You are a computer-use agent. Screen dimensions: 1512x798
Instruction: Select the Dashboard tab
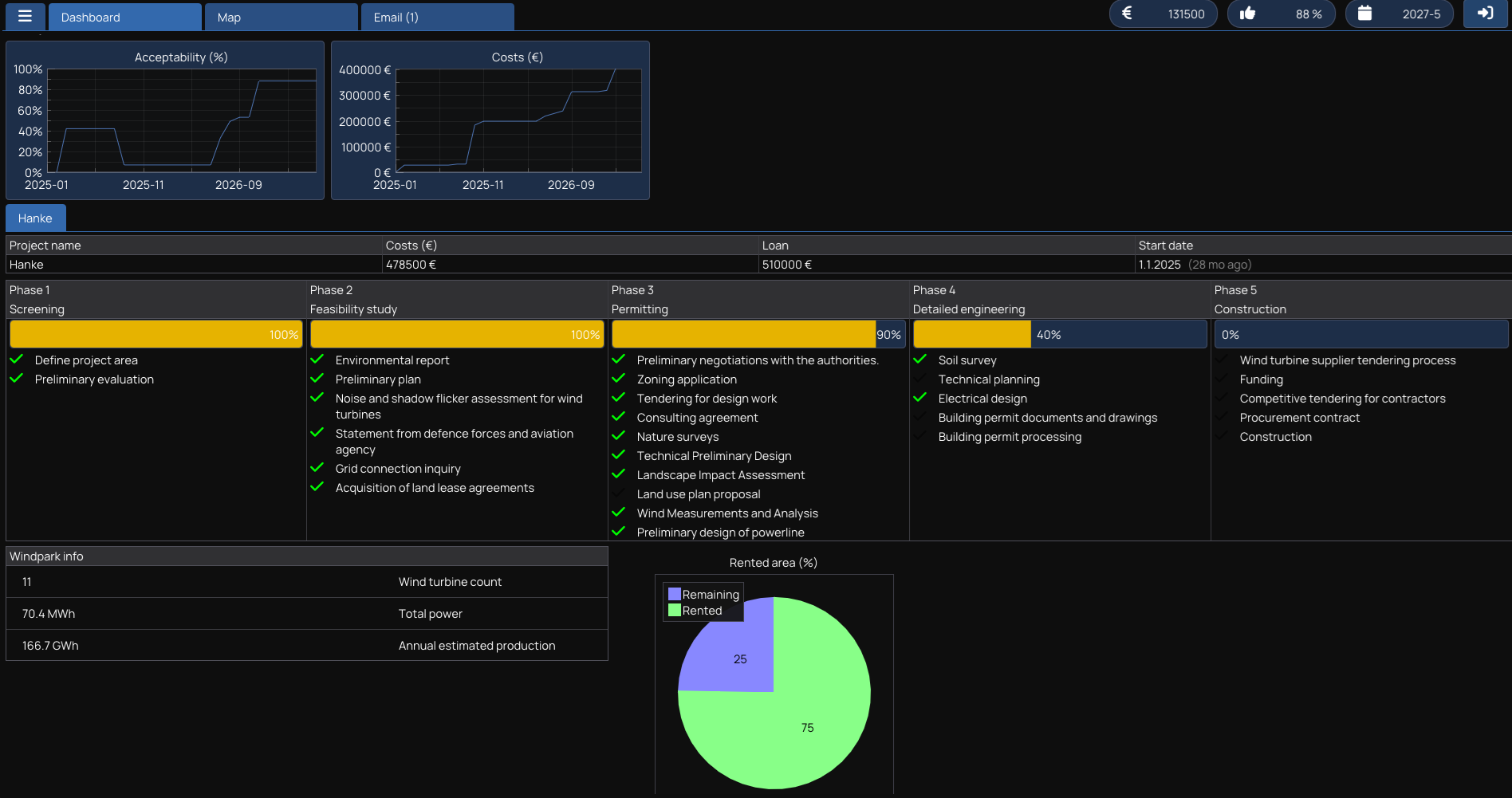pos(124,17)
